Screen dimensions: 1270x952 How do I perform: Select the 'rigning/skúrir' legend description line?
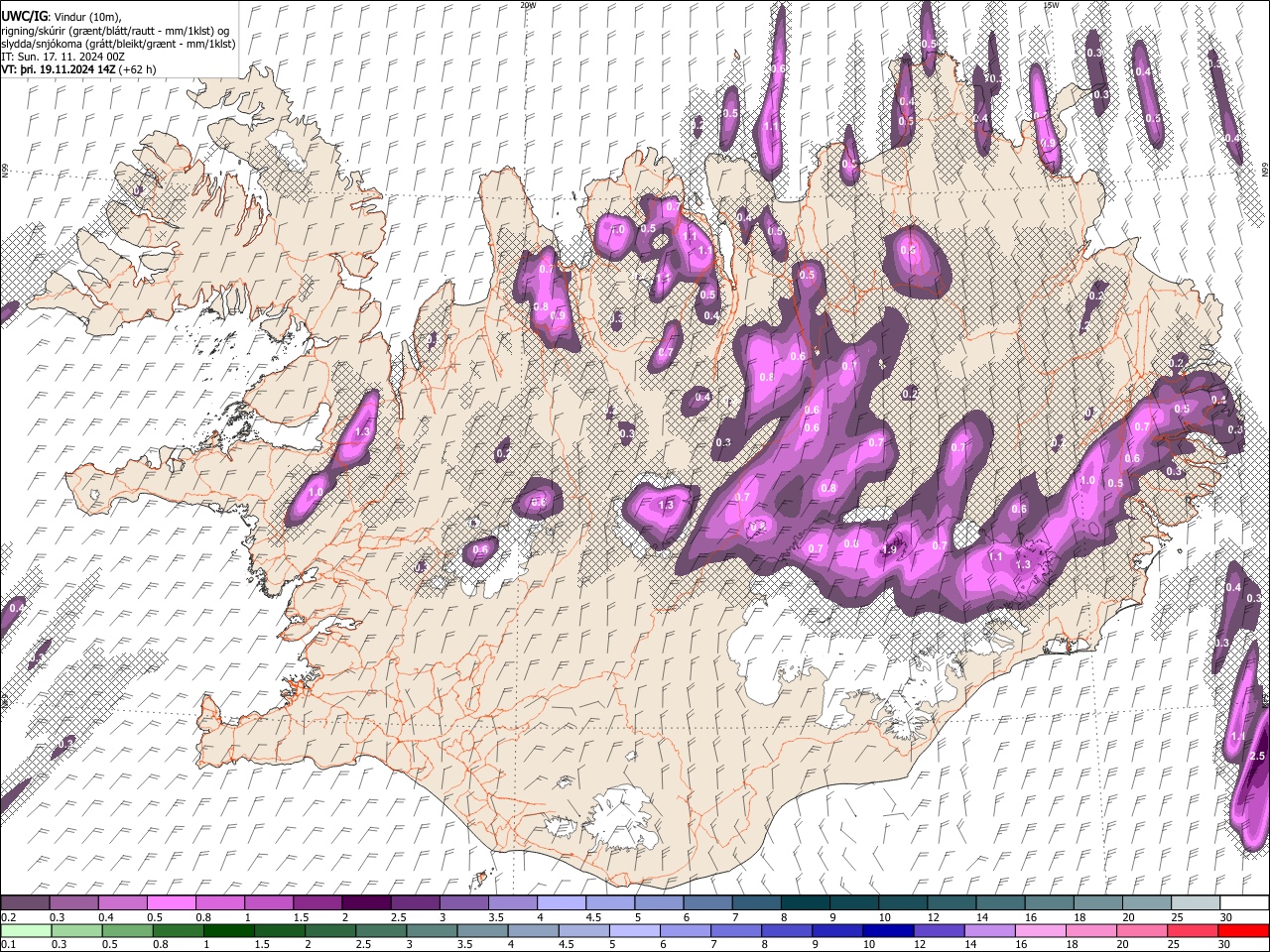pyautogui.click(x=115, y=31)
